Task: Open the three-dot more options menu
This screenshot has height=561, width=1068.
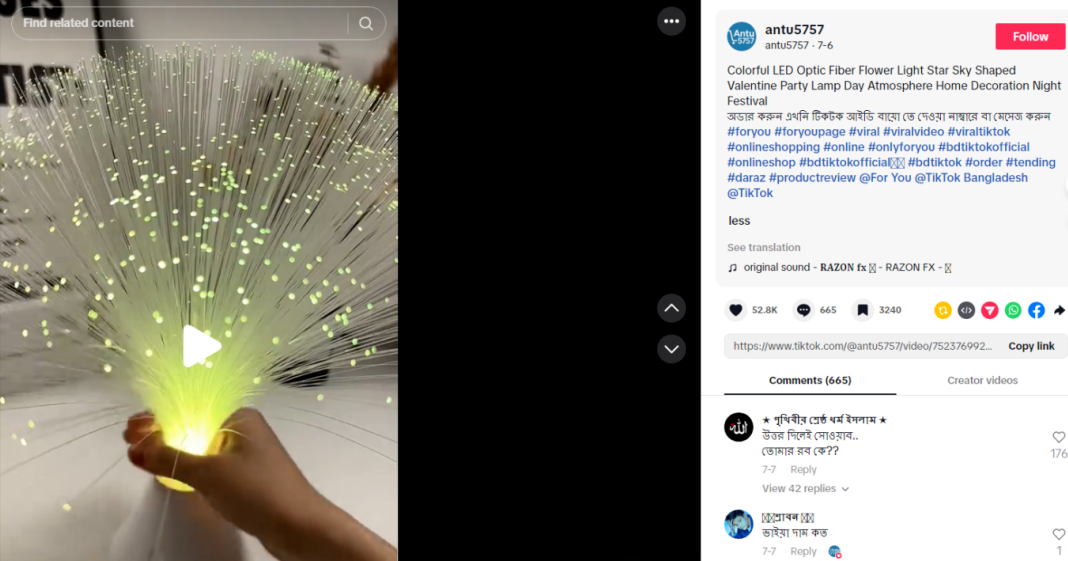Action: click(x=671, y=21)
